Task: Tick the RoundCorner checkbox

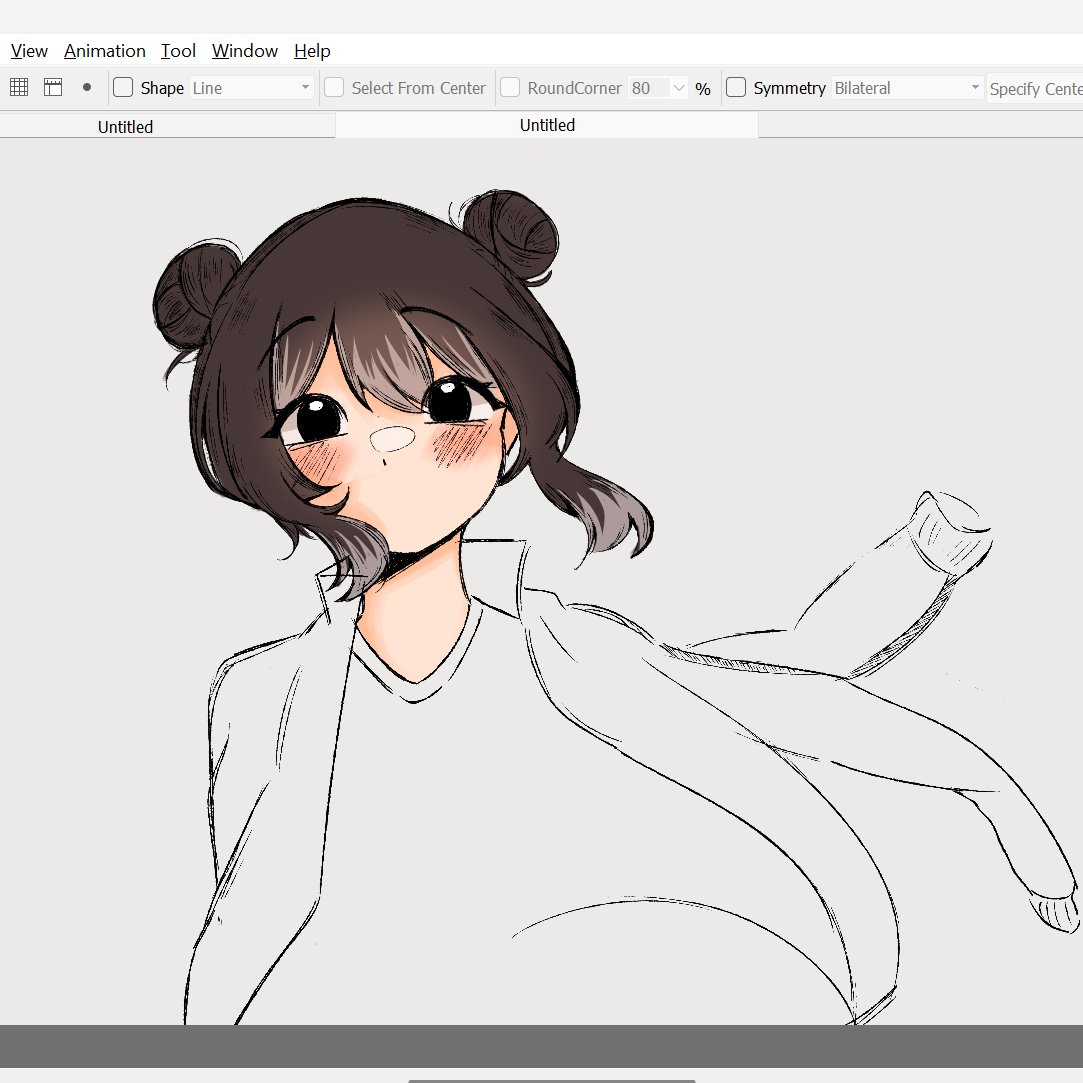Action: (x=510, y=87)
